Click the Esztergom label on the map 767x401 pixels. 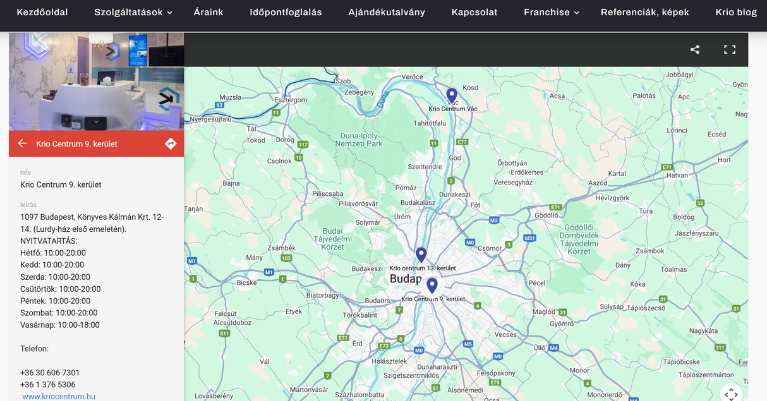pos(291,100)
